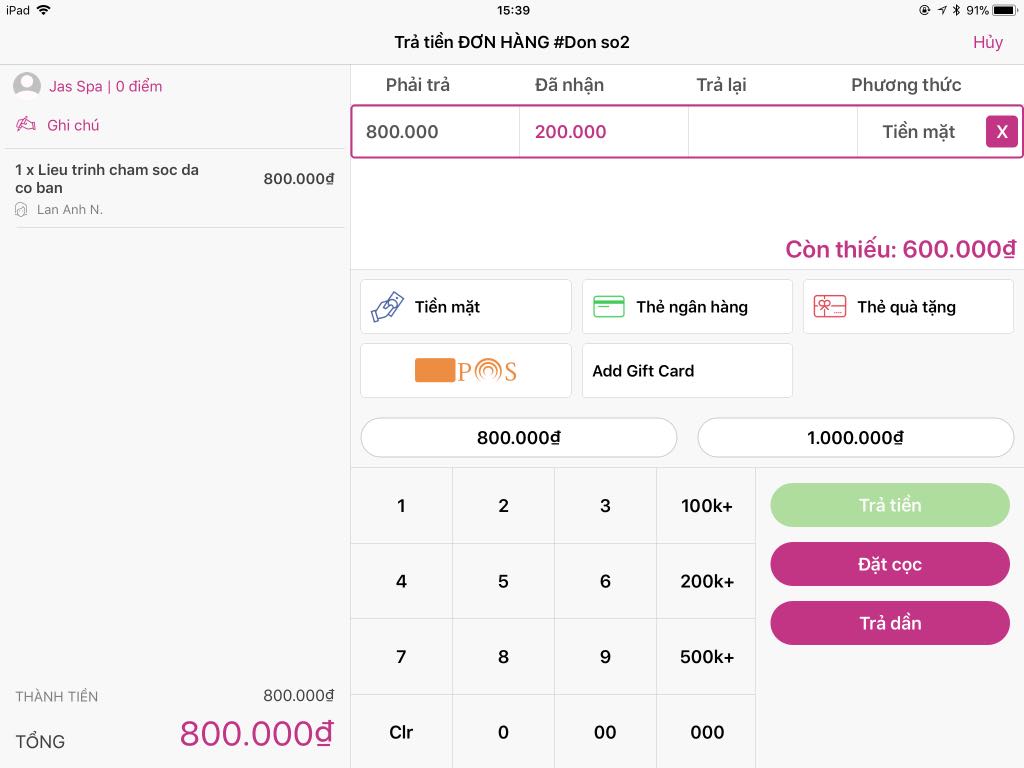The image size is (1024, 768).
Task: Remove the Tiền mặt payment row with X
Action: tap(1001, 132)
